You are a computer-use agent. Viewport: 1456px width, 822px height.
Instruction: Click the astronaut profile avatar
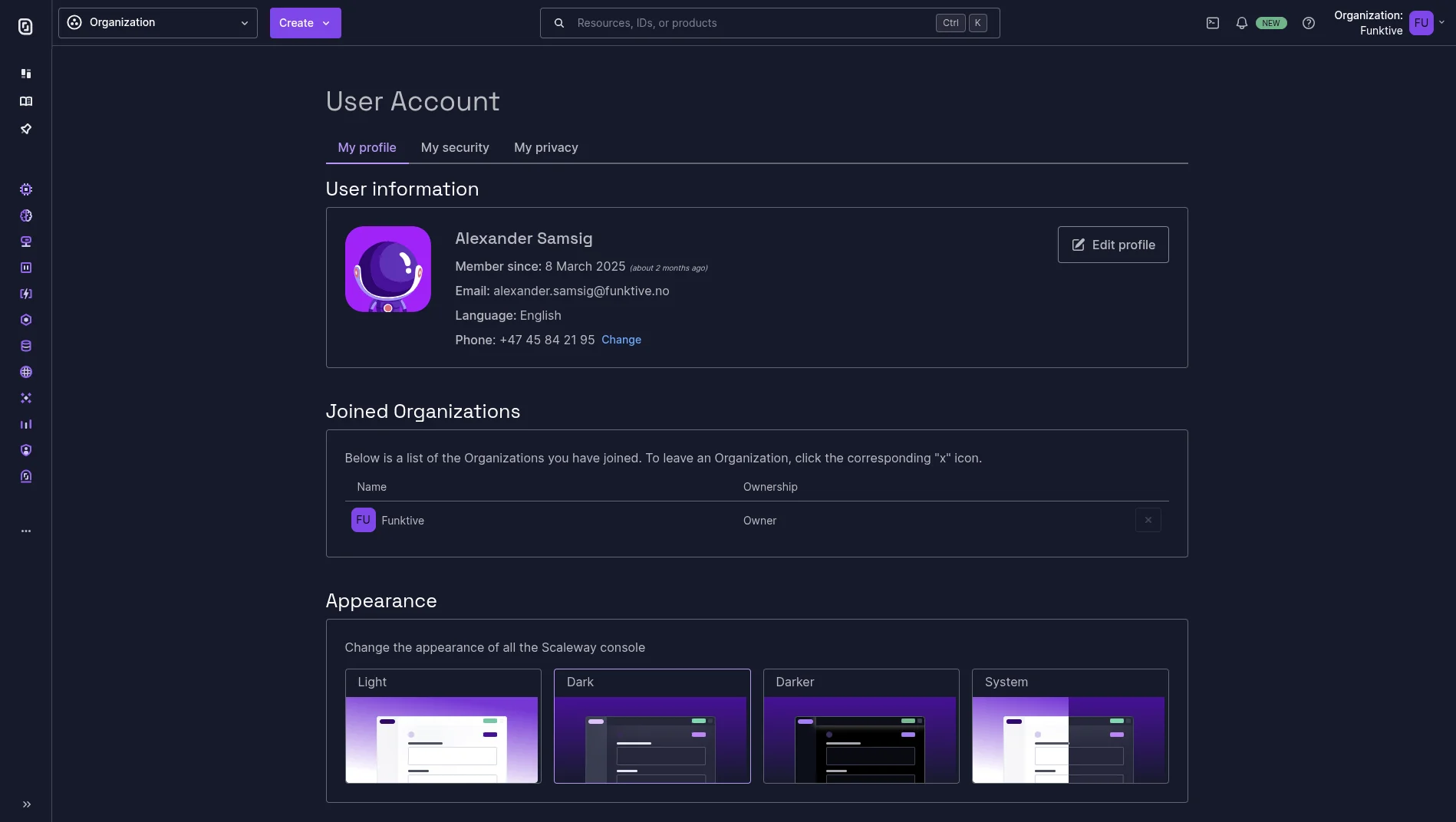pos(388,269)
